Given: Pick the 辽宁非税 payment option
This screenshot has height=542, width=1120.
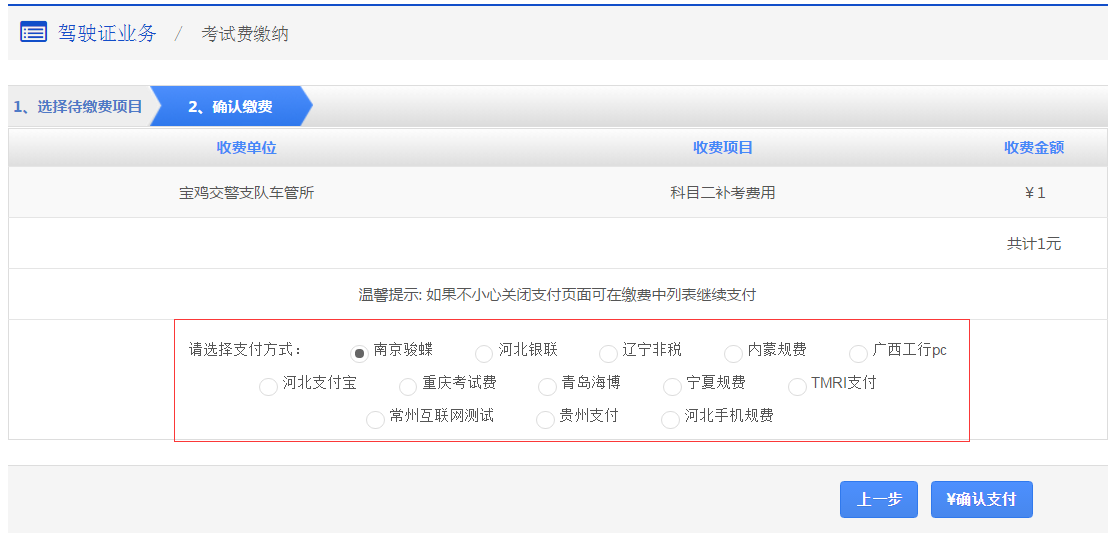Looking at the screenshot, I should [x=608, y=353].
